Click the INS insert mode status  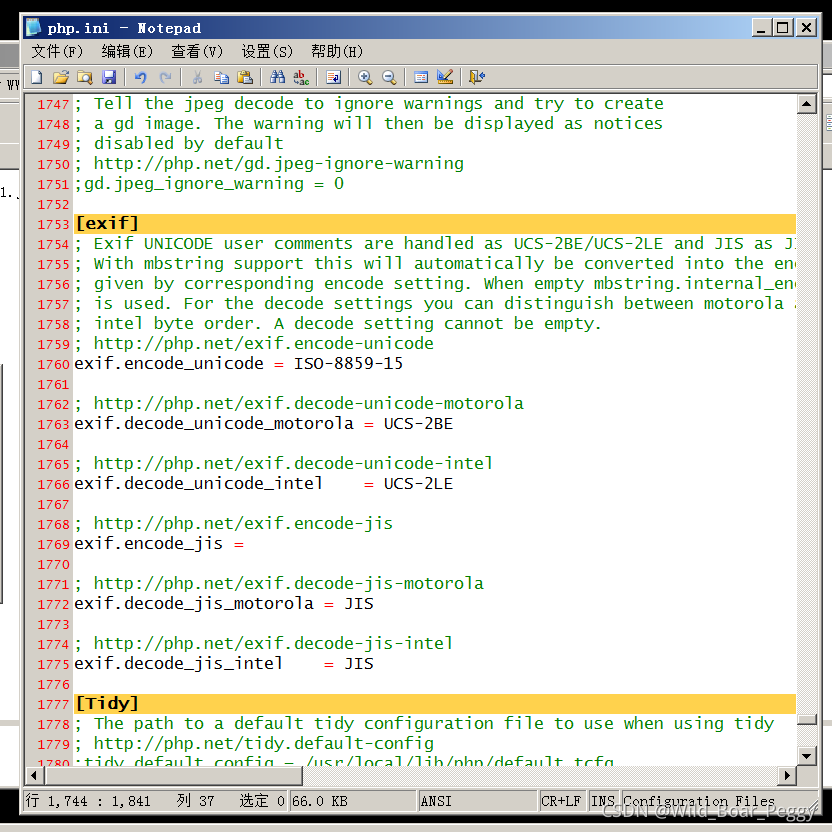[603, 801]
